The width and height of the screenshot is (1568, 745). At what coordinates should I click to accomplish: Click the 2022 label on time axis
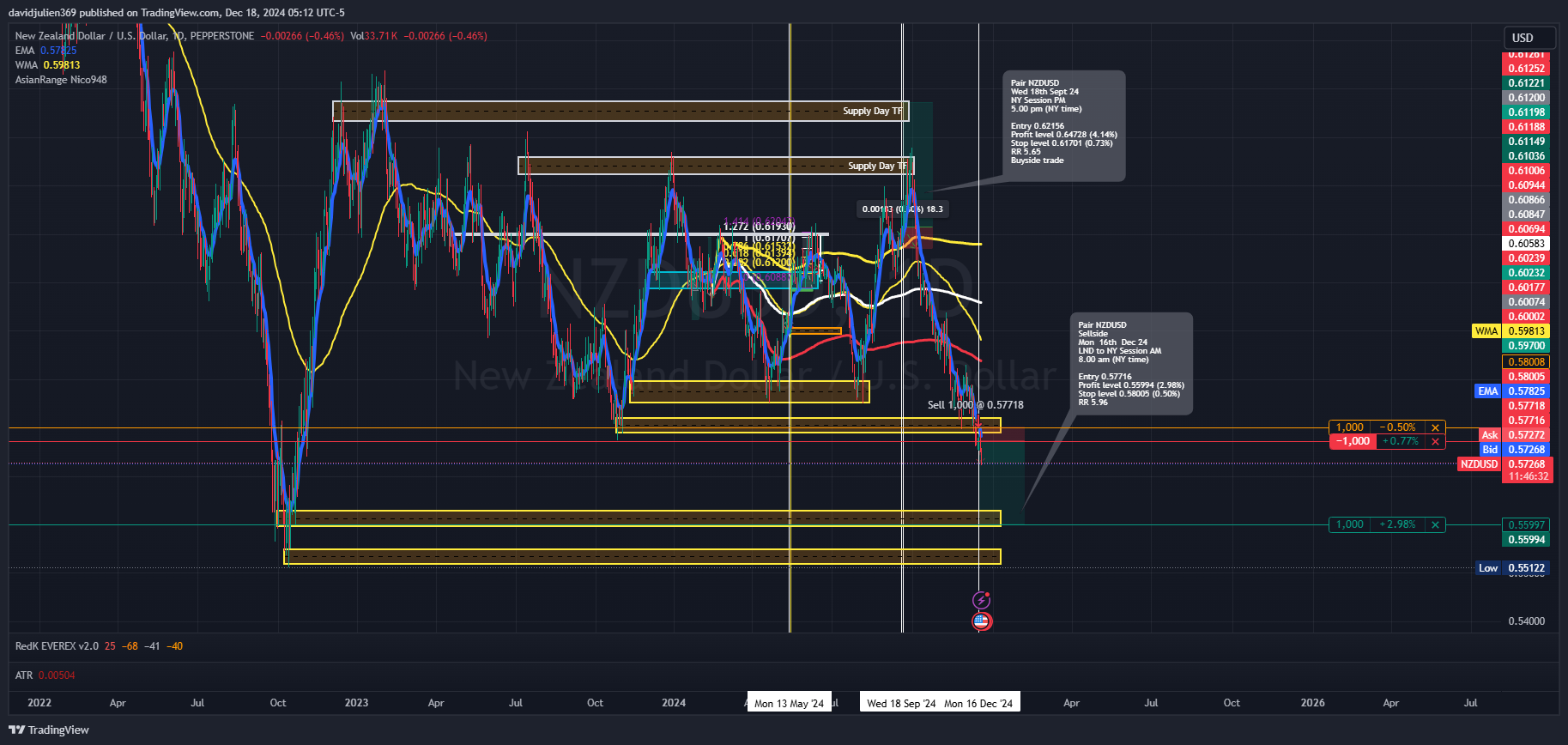[39, 703]
